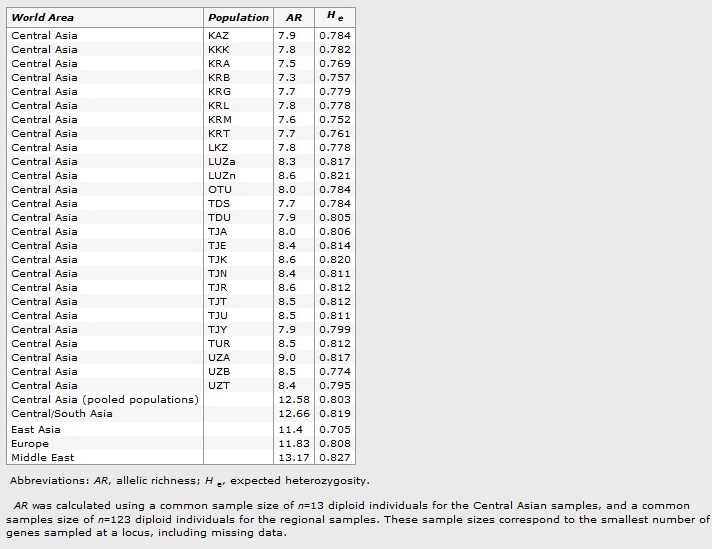
Task: Click He value 0.803 for pooled populations
Action: coord(335,400)
